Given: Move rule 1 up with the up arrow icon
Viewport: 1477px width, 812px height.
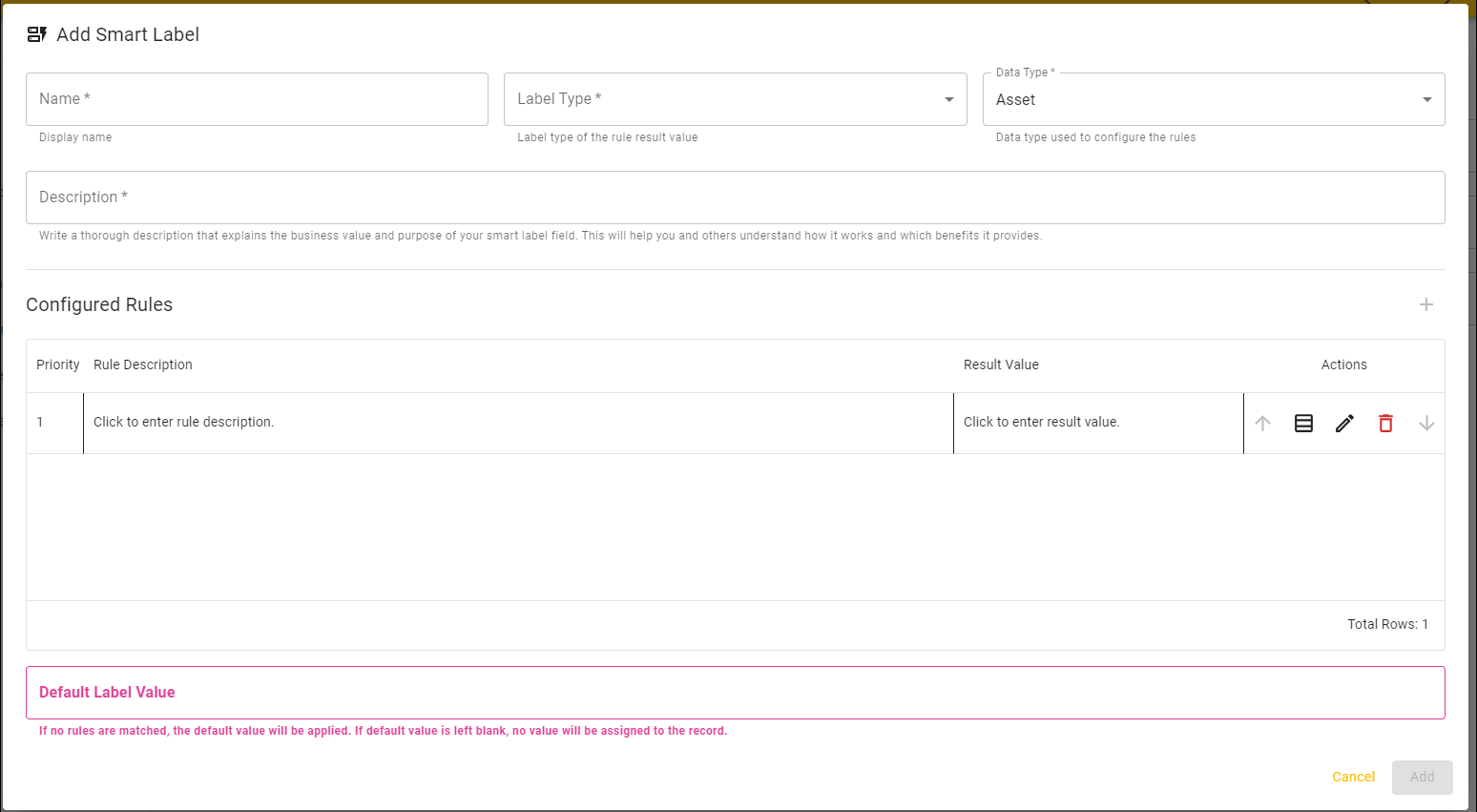Looking at the screenshot, I should pos(1263,423).
